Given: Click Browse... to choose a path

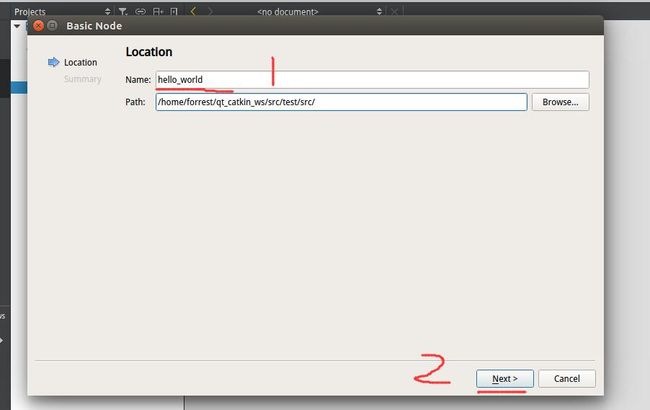Looking at the screenshot, I should (x=560, y=102).
